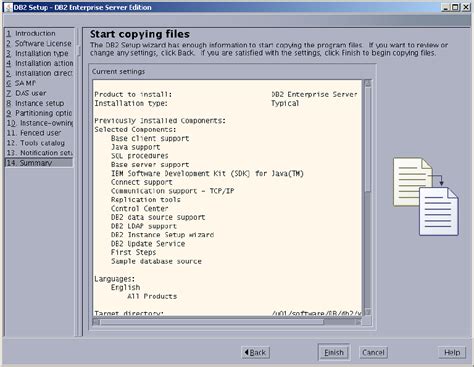474x367 pixels.
Task: Click 'Previously Installed Components:' line
Action: (x=160, y=121)
